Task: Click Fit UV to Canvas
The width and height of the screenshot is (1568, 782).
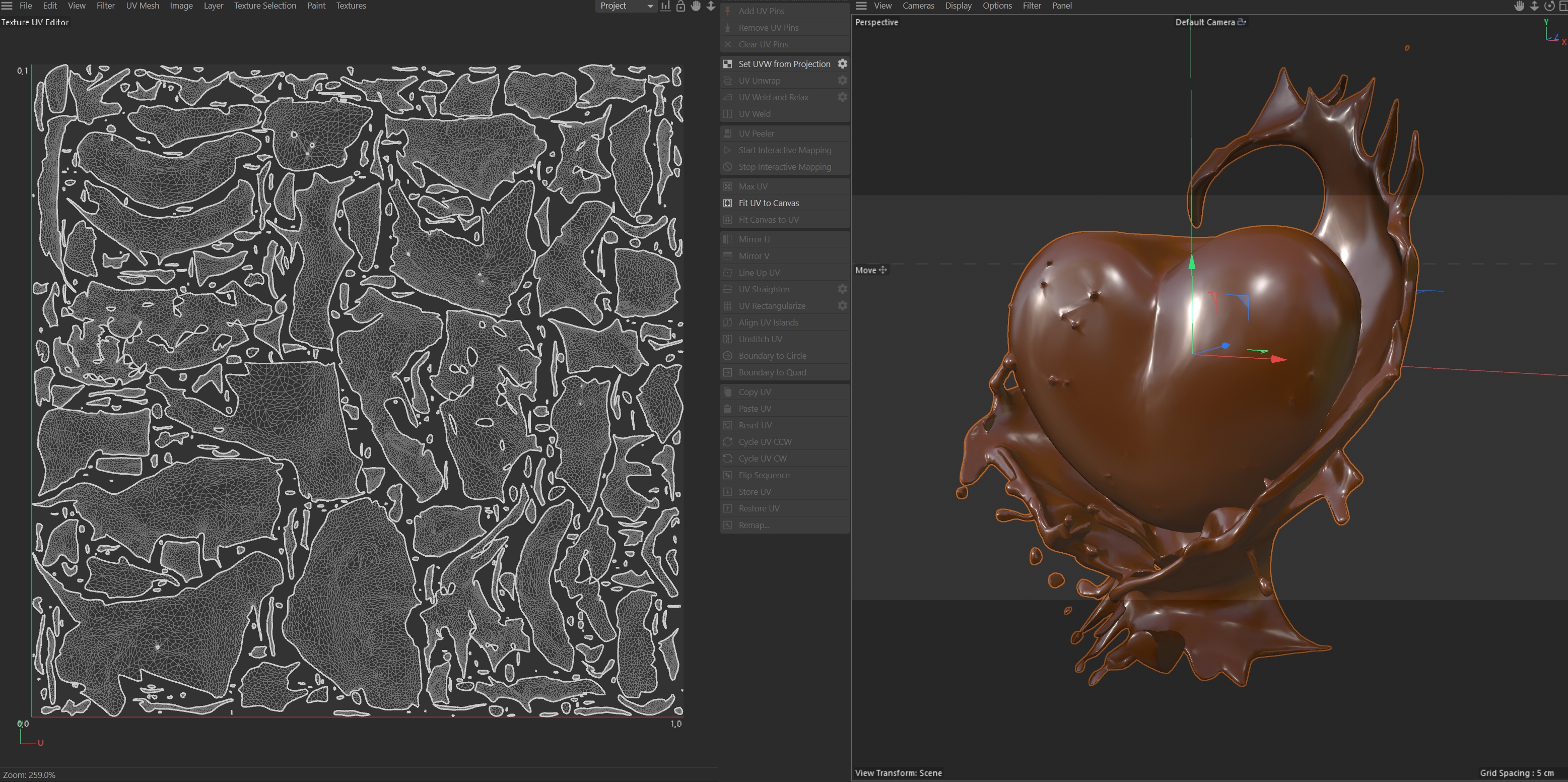Action: click(x=768, y=203)
